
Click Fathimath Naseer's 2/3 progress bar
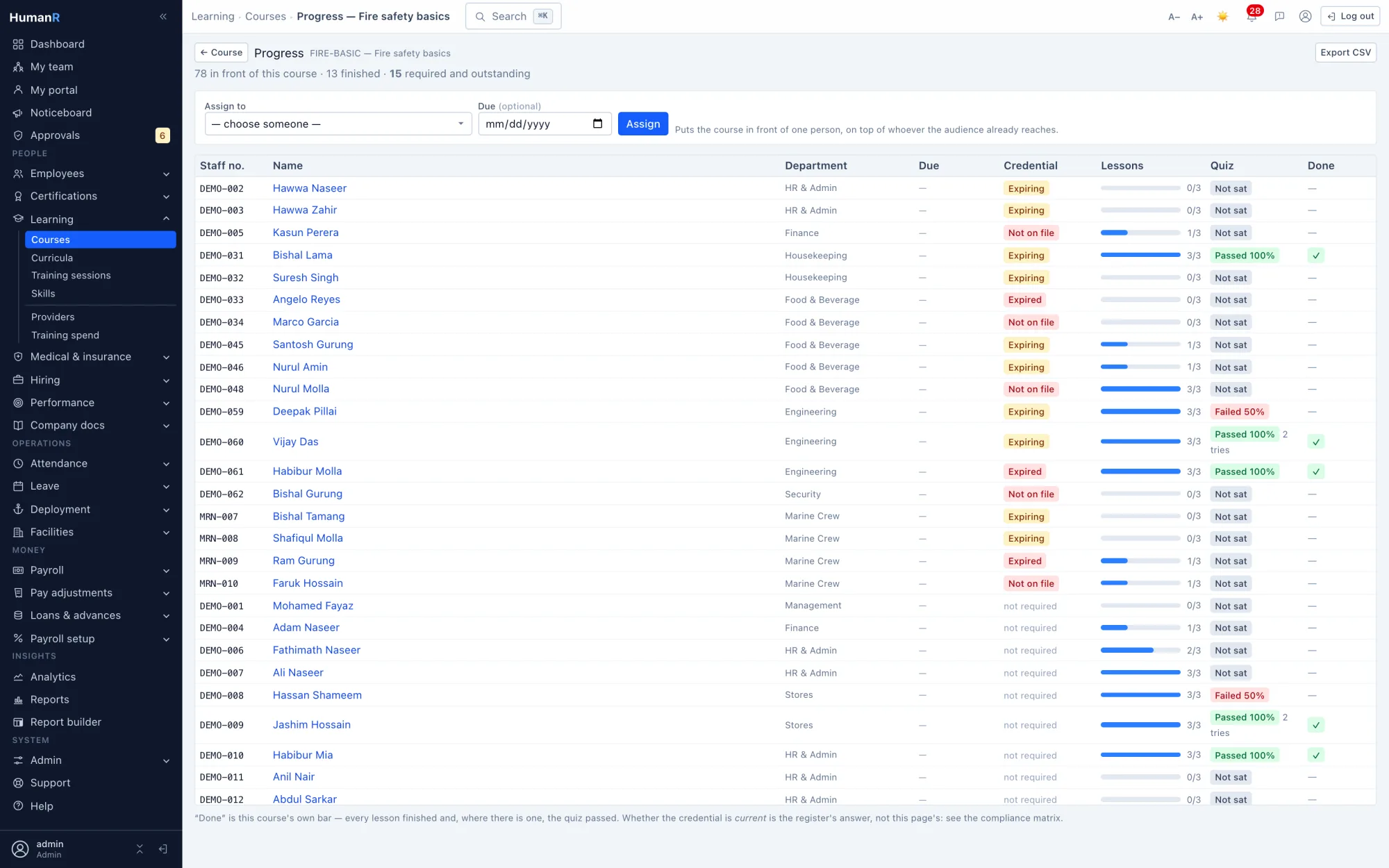tap(1140, 651)
